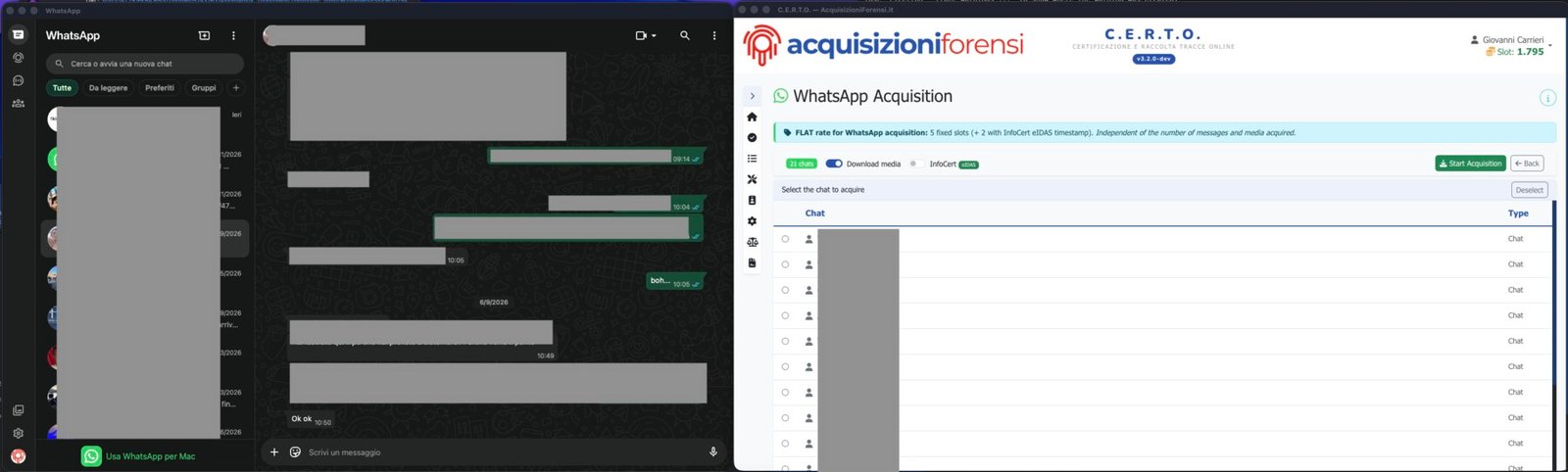Start a new chat in WhatsApp
Viewport: 1568px width, 472px height.
(x=204, y=35)
